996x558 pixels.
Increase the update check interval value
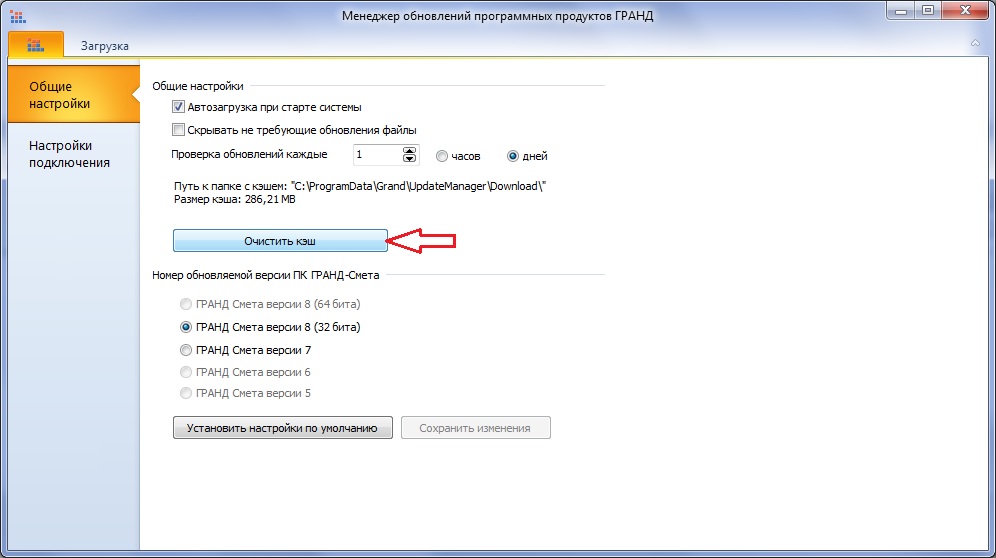click(410, 151)
